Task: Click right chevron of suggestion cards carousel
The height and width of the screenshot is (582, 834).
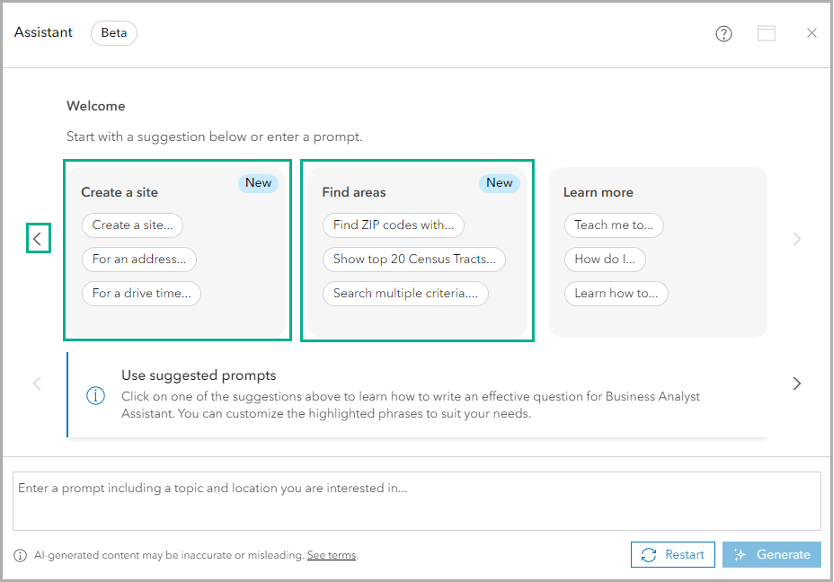Action: pos(797,239)
